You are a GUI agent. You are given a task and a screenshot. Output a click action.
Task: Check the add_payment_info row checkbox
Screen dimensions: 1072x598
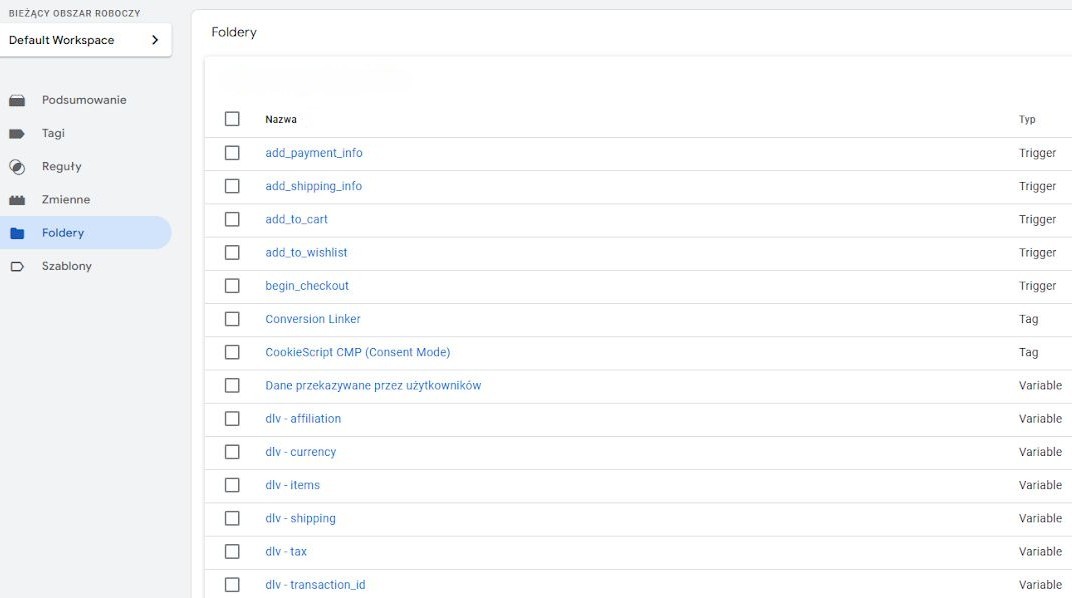[x=232, y=152]
